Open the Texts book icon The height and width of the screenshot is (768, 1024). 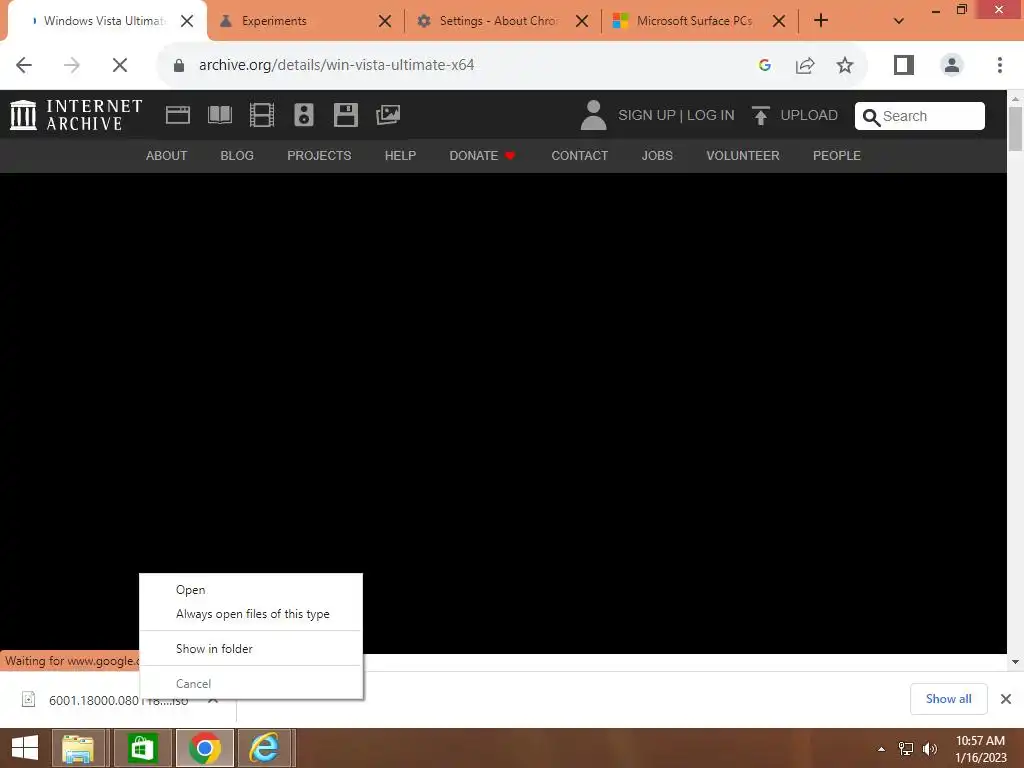[219, 115]
